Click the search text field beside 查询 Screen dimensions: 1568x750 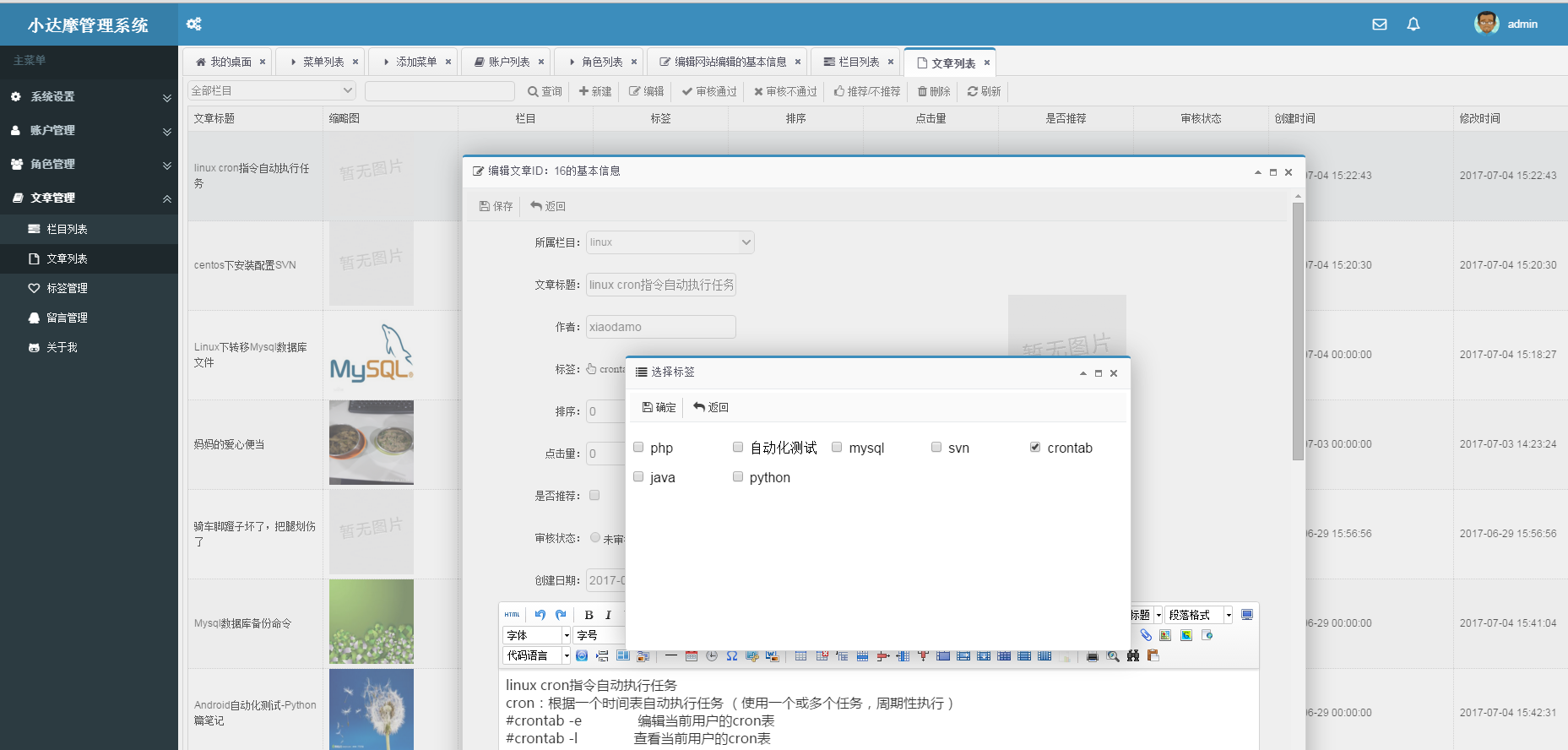pyautogui.click(x=440, y=91)
